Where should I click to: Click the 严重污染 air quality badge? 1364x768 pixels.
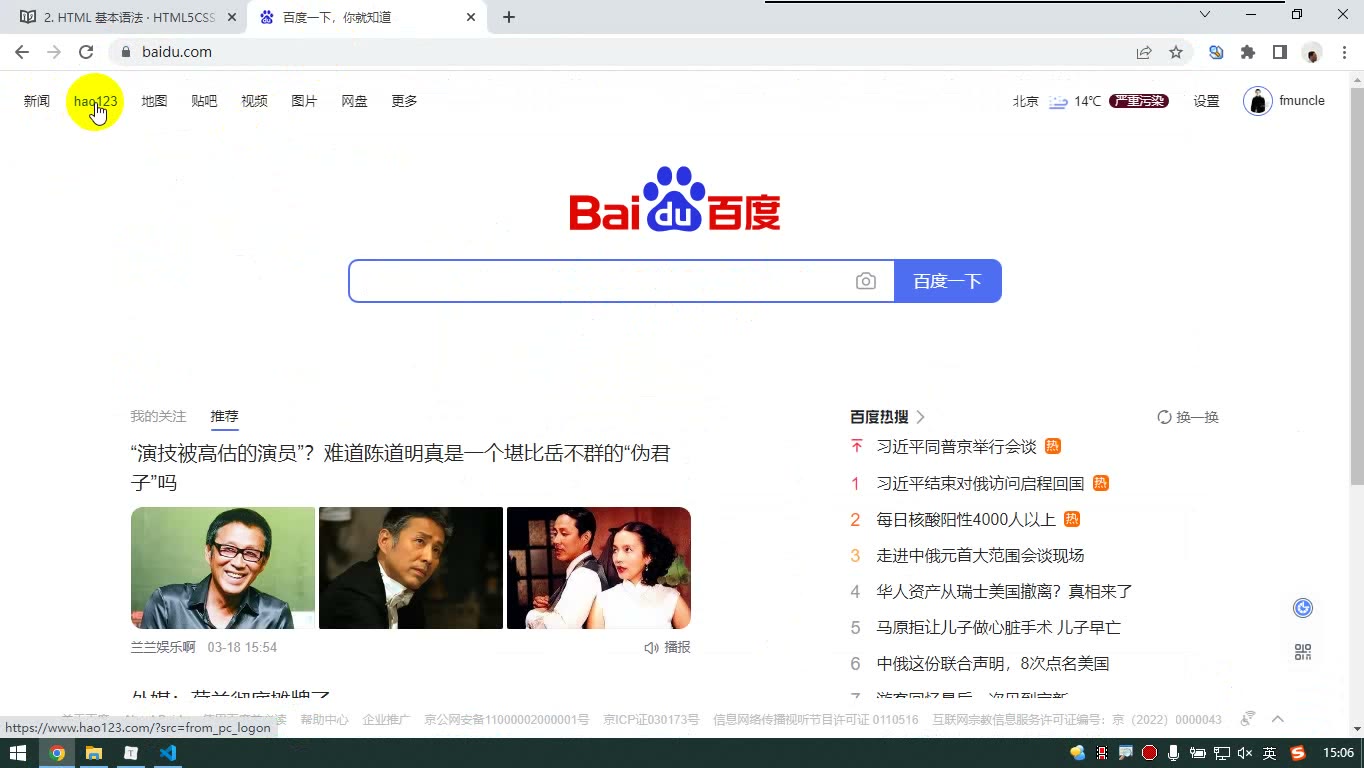1139,101
